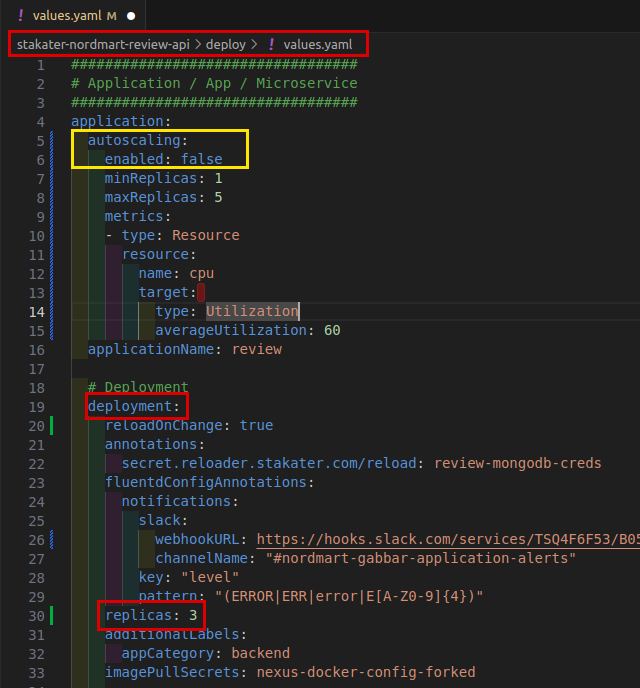Click the green added-line gutter marker at line 20
The height and width of the screenshot is (688, 640).
pyautogui.click(x=52, y=425)
